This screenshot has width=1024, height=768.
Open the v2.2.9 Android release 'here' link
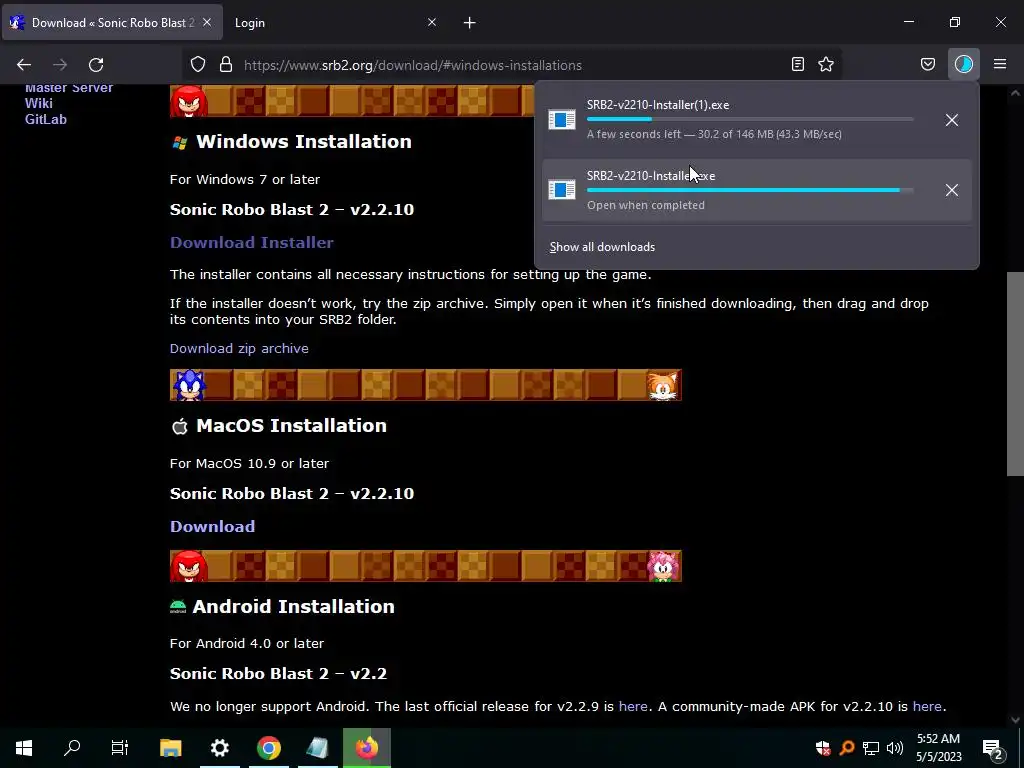633,707
